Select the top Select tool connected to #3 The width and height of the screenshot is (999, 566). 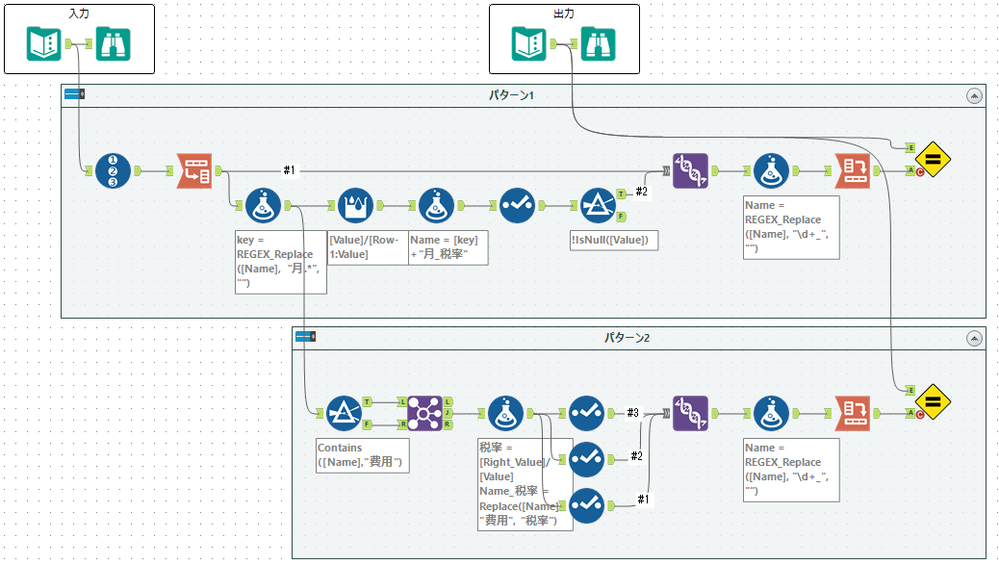[x=586, y=413]
